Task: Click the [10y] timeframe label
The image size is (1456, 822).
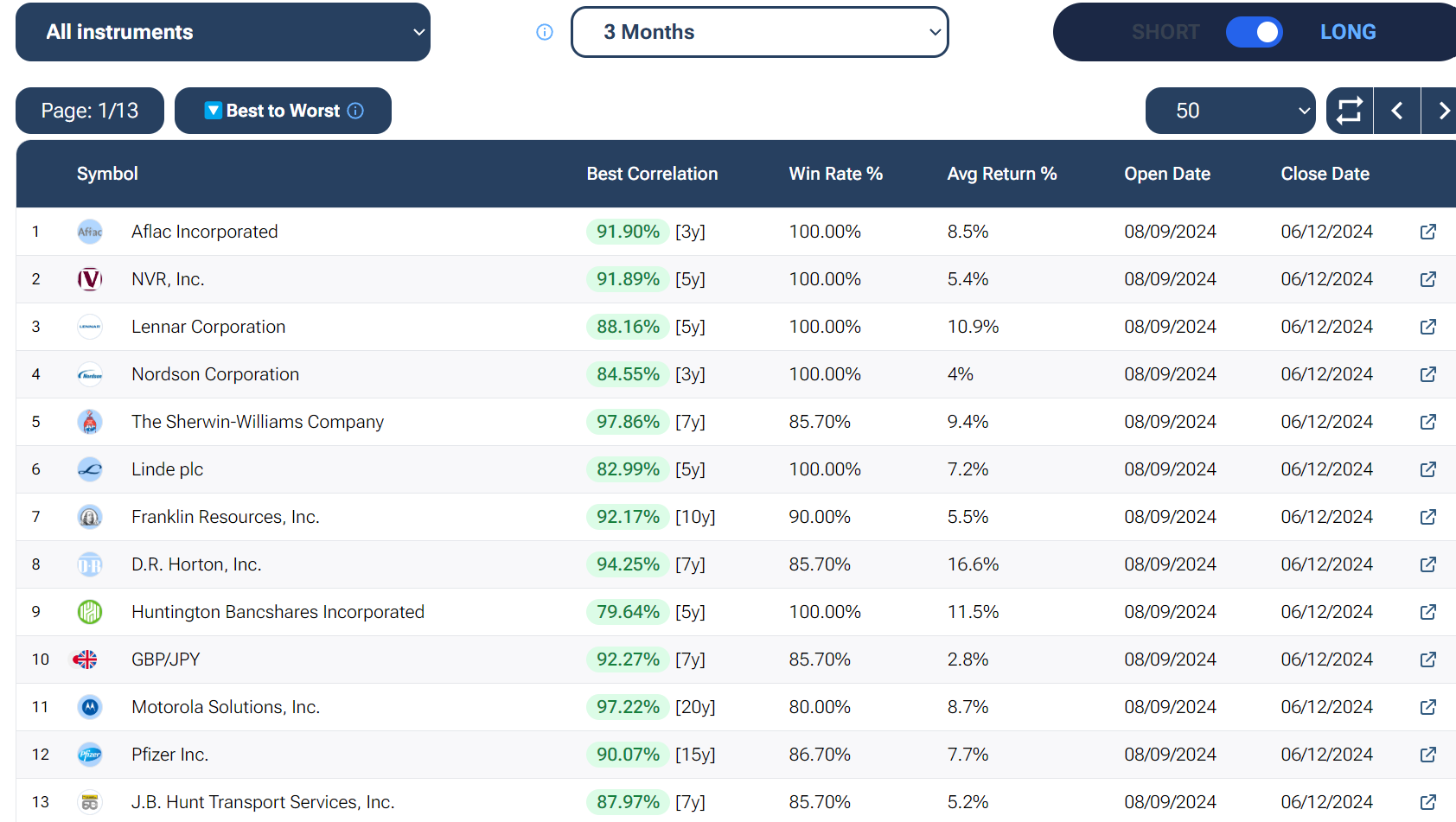Action: pos(695,517)
